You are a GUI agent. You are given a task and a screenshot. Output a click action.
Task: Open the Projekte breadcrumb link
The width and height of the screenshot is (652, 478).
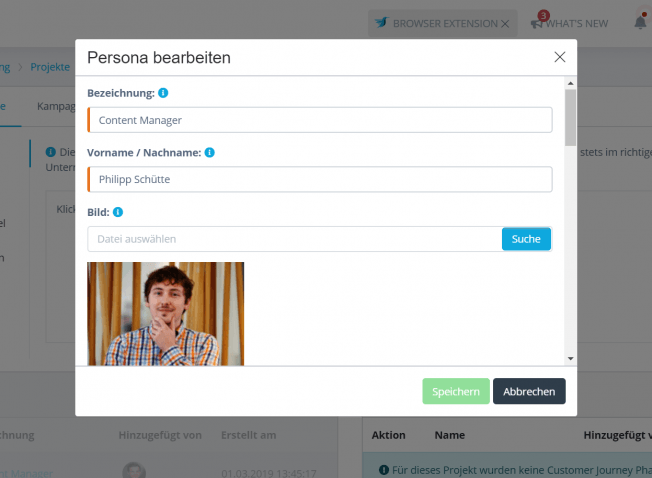pyautogui.click(x=50, y=67)
